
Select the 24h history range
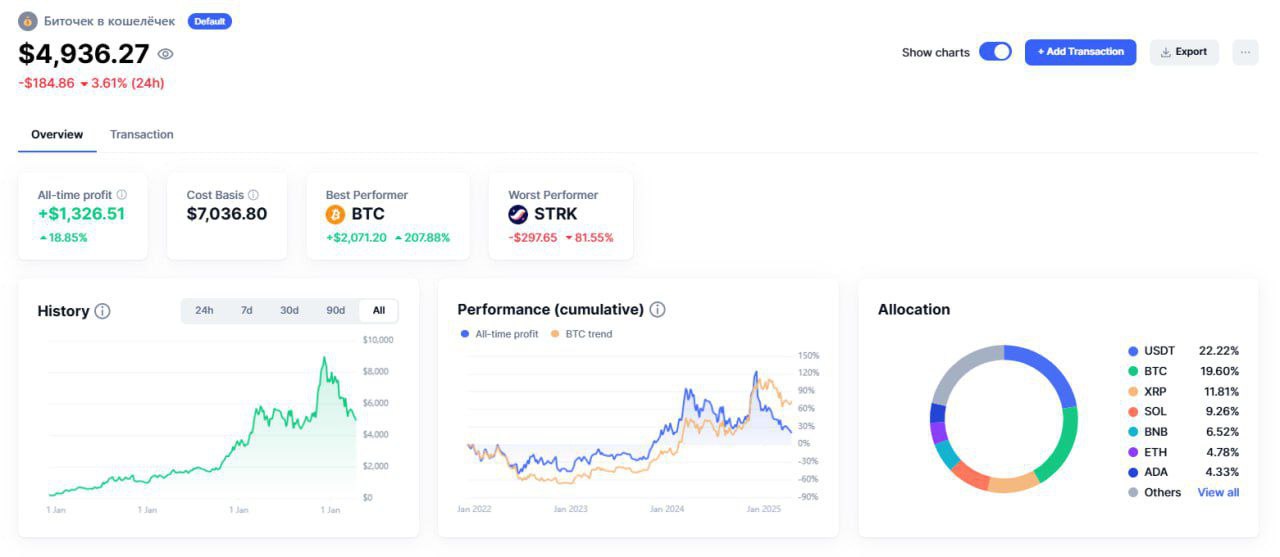pos(204,311)
